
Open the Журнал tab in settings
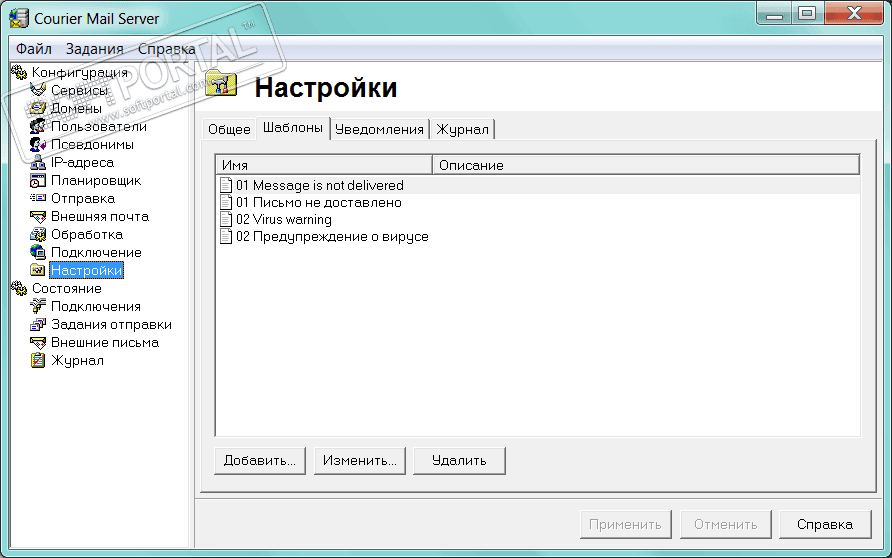click(462, 129)
